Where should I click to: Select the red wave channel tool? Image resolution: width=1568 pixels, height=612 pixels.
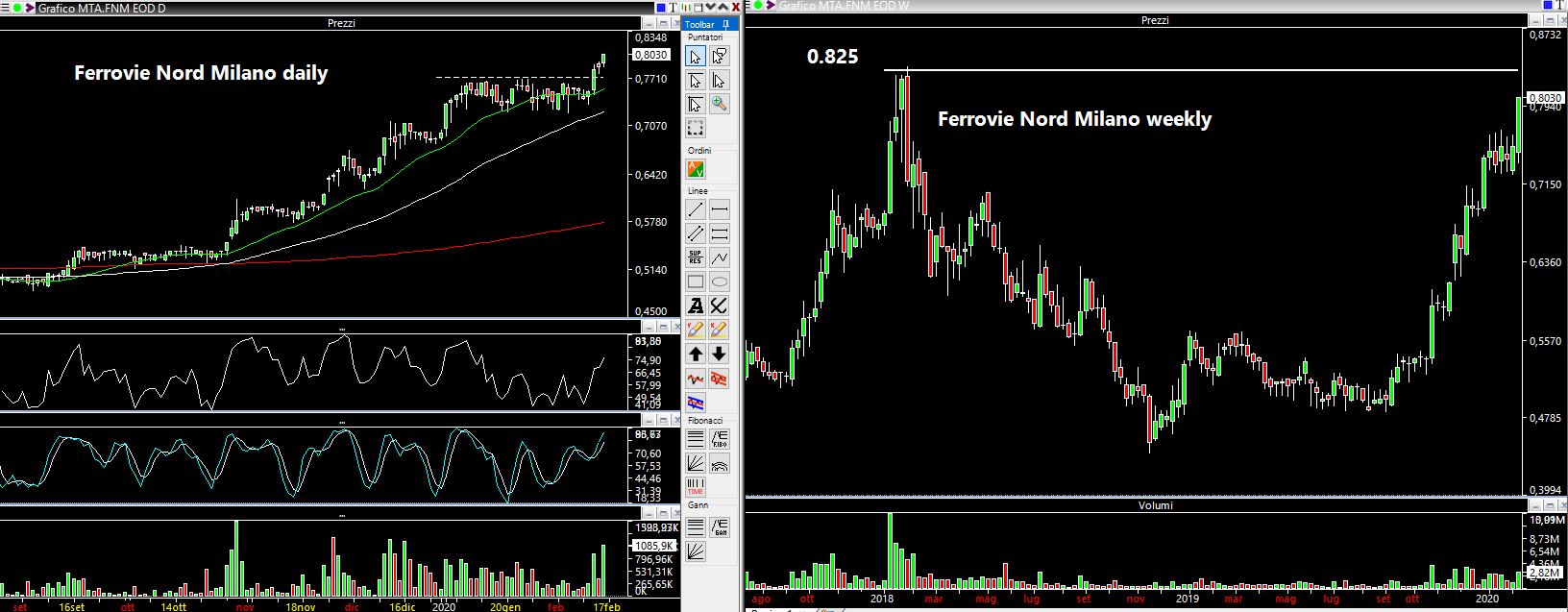719,379
